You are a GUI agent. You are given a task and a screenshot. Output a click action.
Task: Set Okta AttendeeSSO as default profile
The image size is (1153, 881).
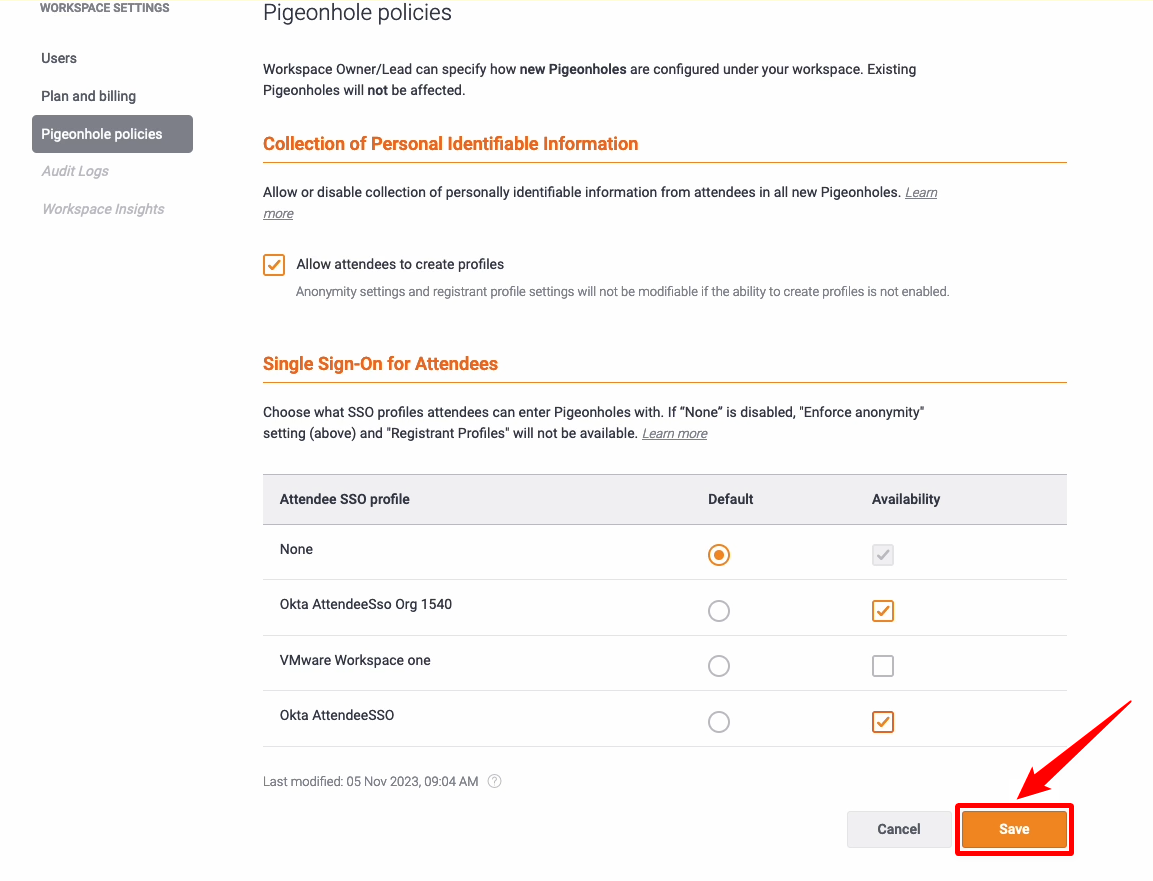tap(718, 722)
